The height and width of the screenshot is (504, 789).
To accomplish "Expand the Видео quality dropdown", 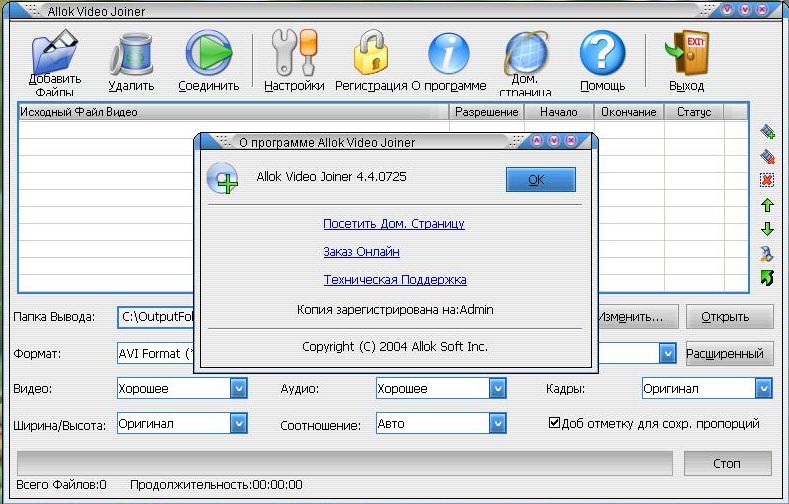I will click(x=238, y=388).
